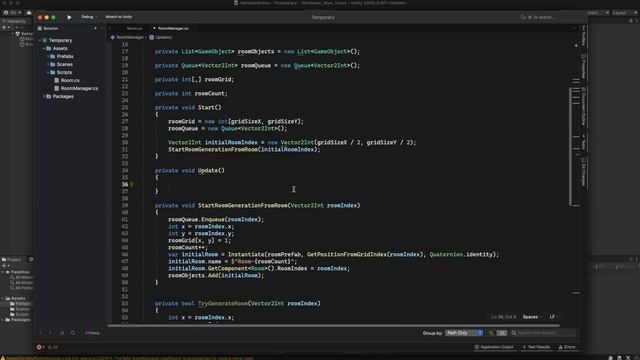Select the Attach to Unity target
Image resolution: width=640 pixels, height=360 pixels.
118,17
